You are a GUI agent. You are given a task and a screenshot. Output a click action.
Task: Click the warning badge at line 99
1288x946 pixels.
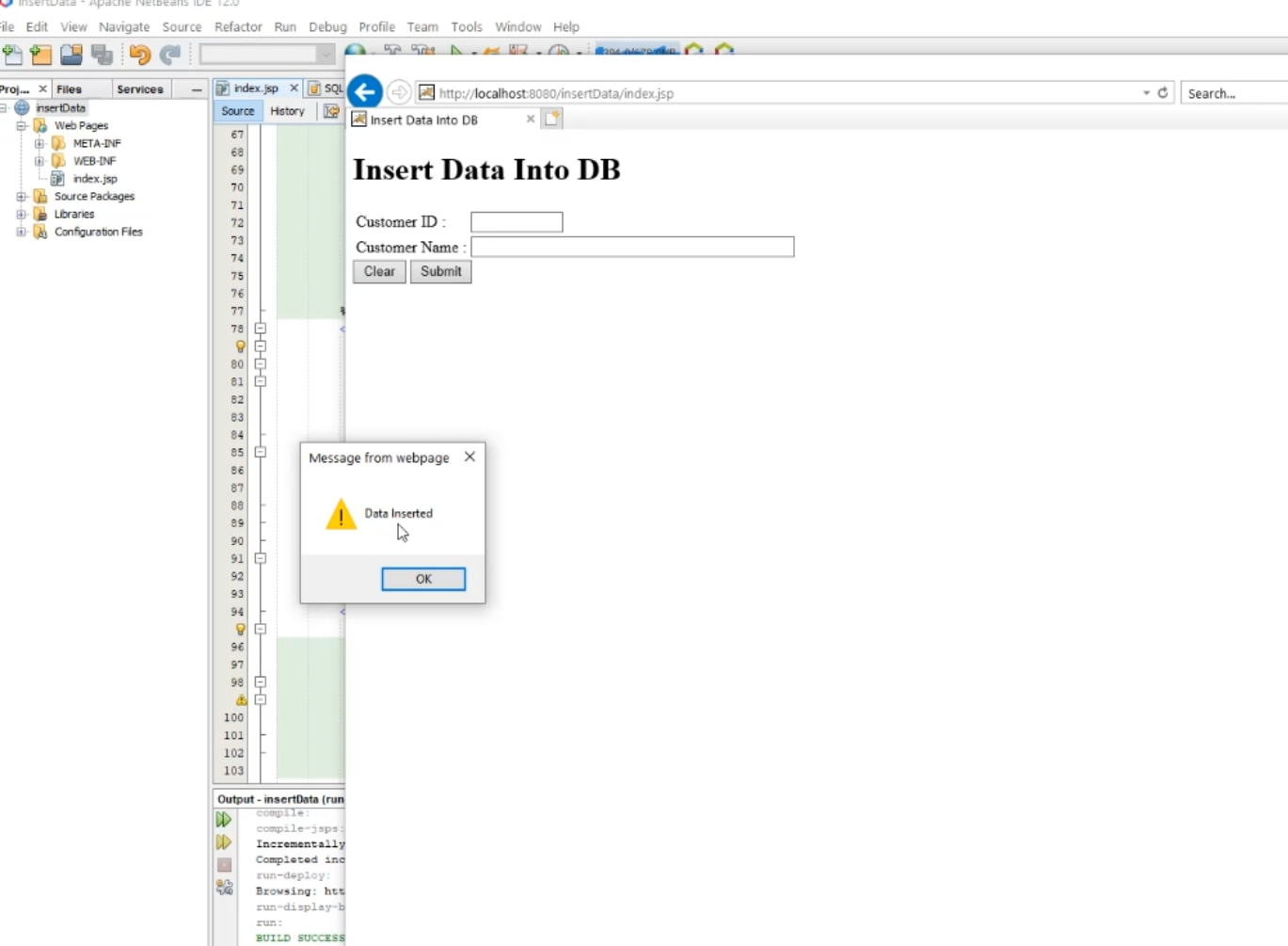tap(240, 699)
